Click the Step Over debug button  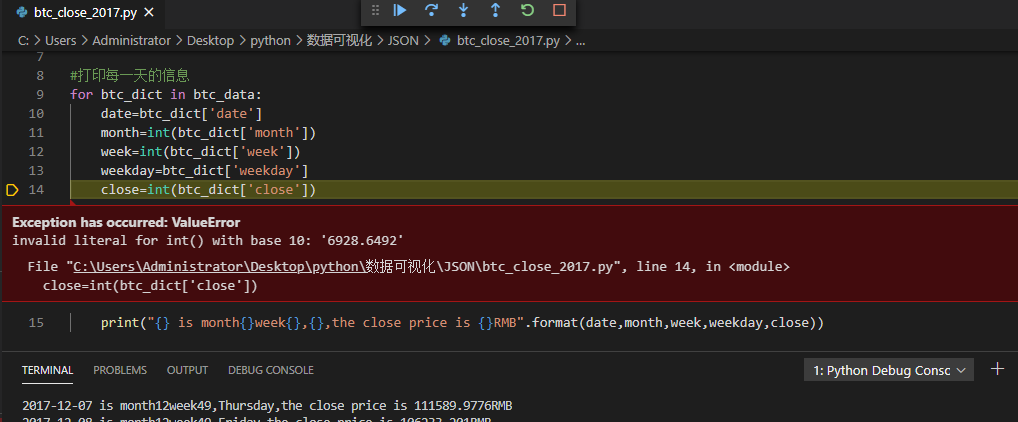tap(431, 10)
